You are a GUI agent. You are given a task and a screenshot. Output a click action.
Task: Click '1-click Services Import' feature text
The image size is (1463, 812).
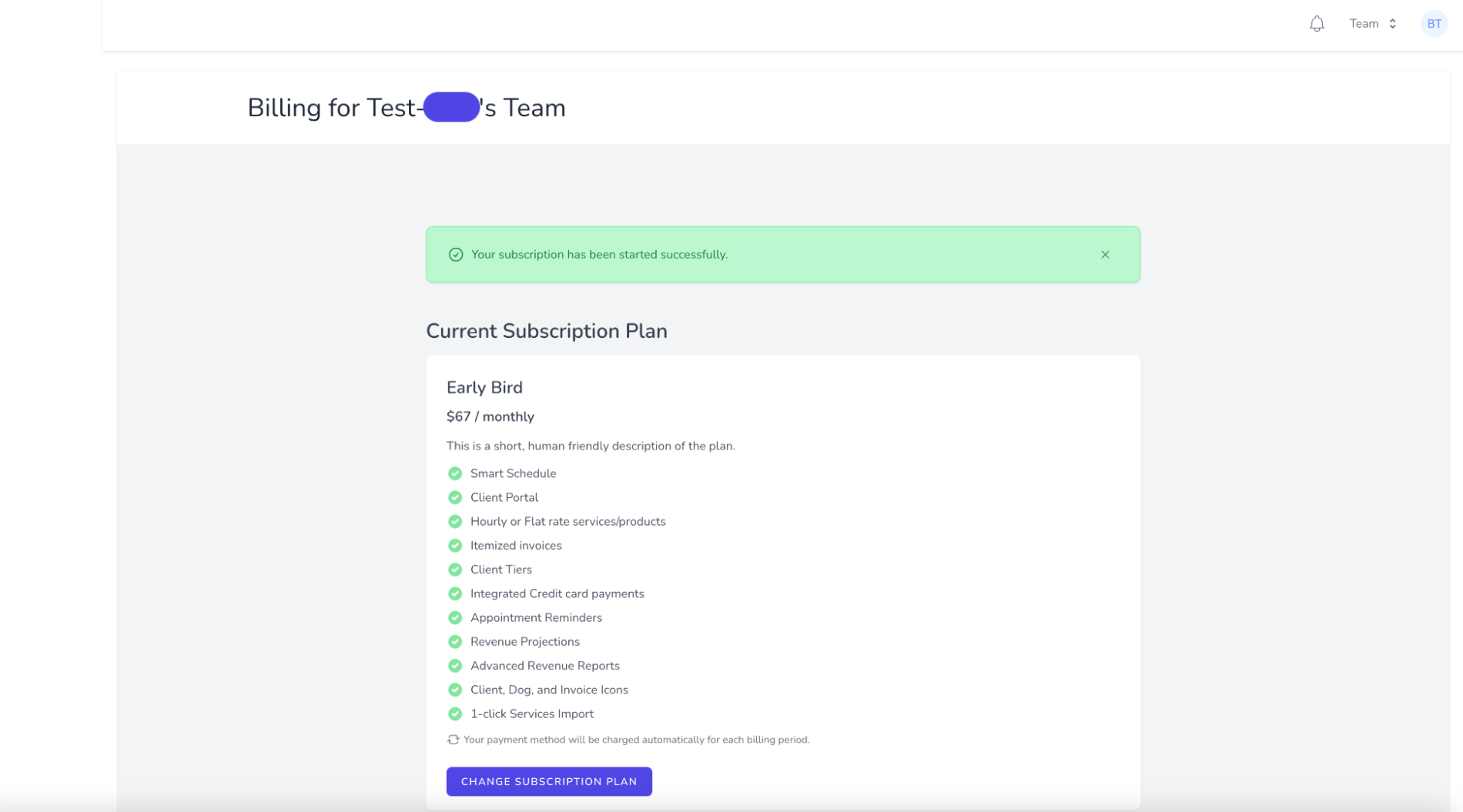click(532, 714)
